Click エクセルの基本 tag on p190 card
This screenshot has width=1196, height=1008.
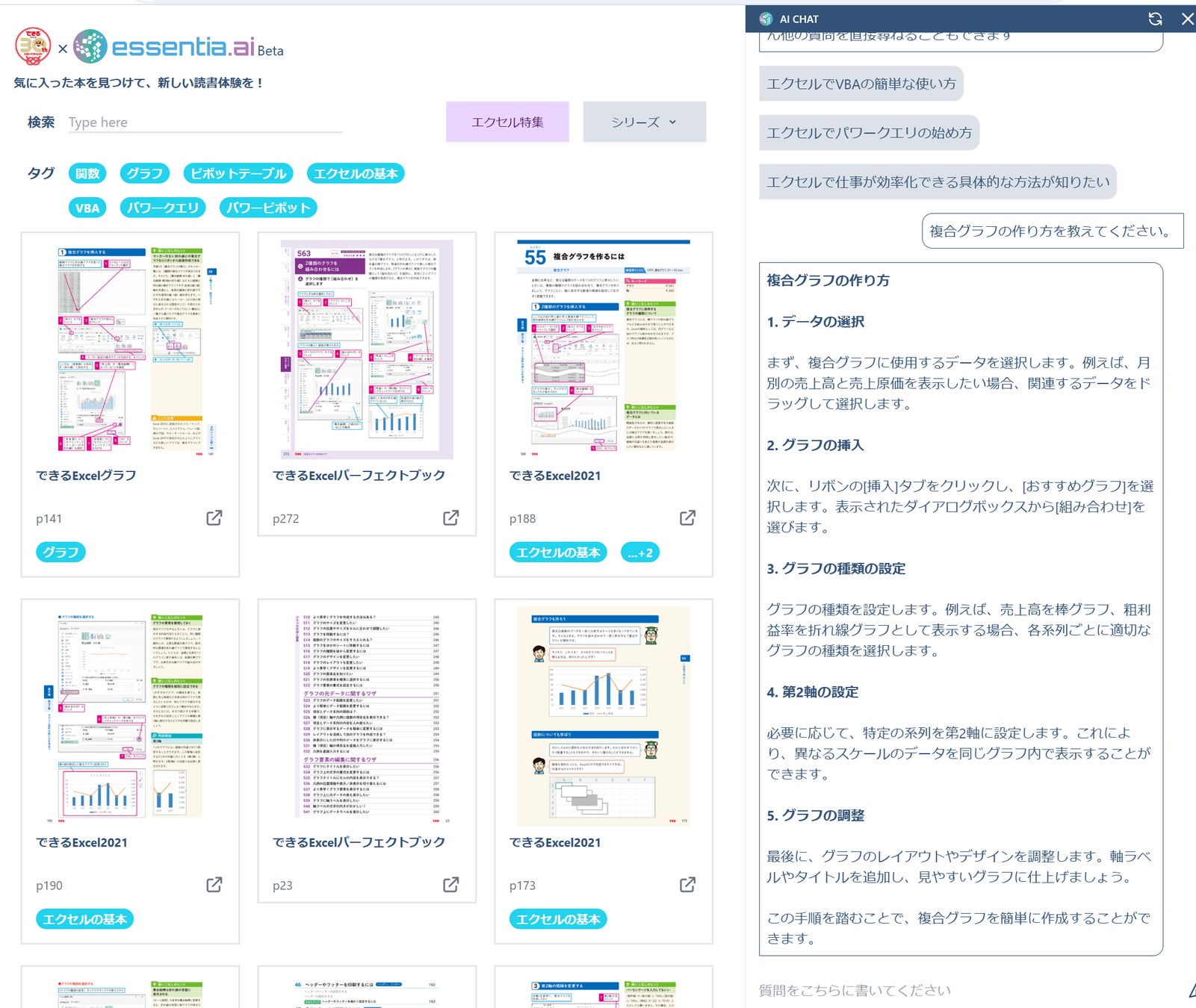pos(84,919)
